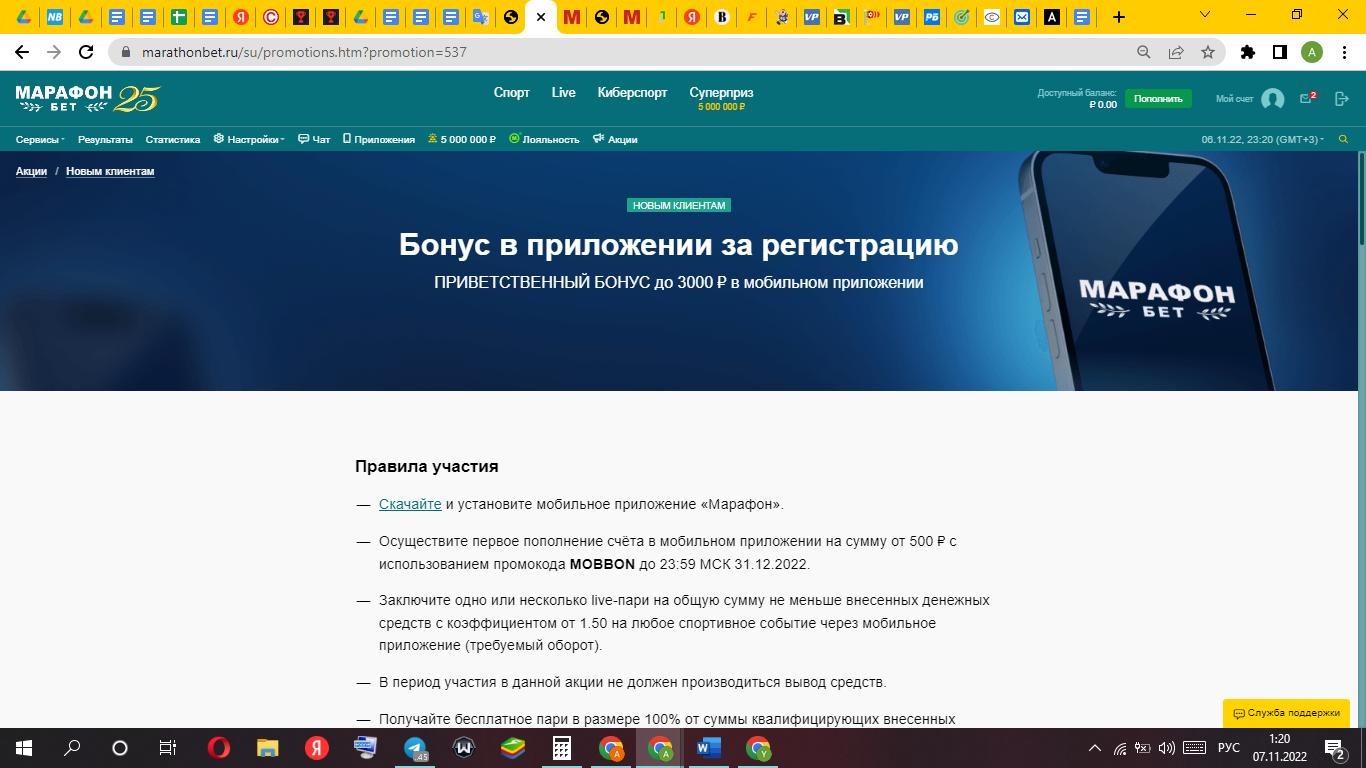Open the Киберспорт section
Image resolution: width=1366 pixels, height=768 pixels.
point(632,92)
